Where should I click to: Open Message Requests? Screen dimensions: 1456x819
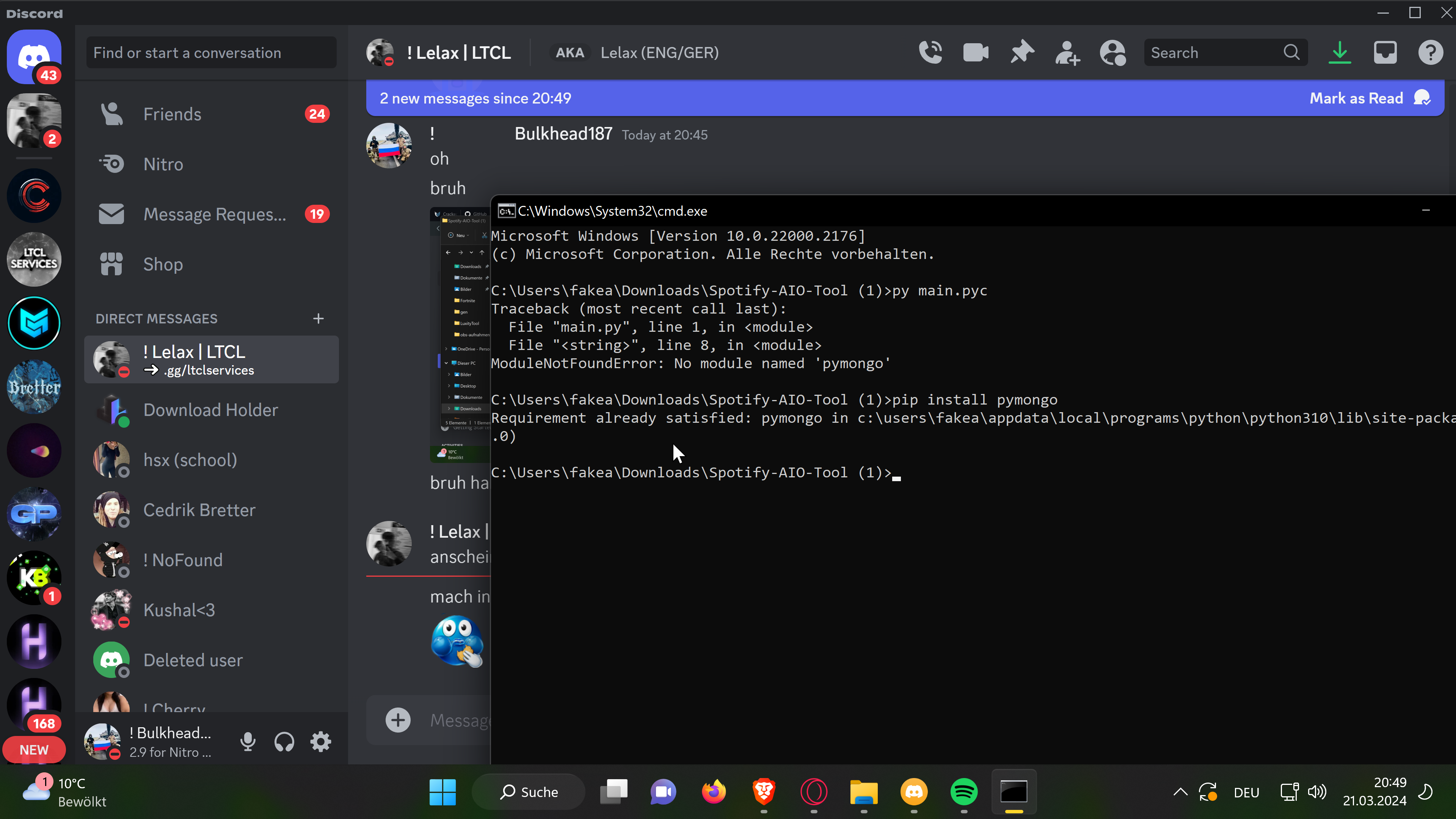(x=214, y=214)
